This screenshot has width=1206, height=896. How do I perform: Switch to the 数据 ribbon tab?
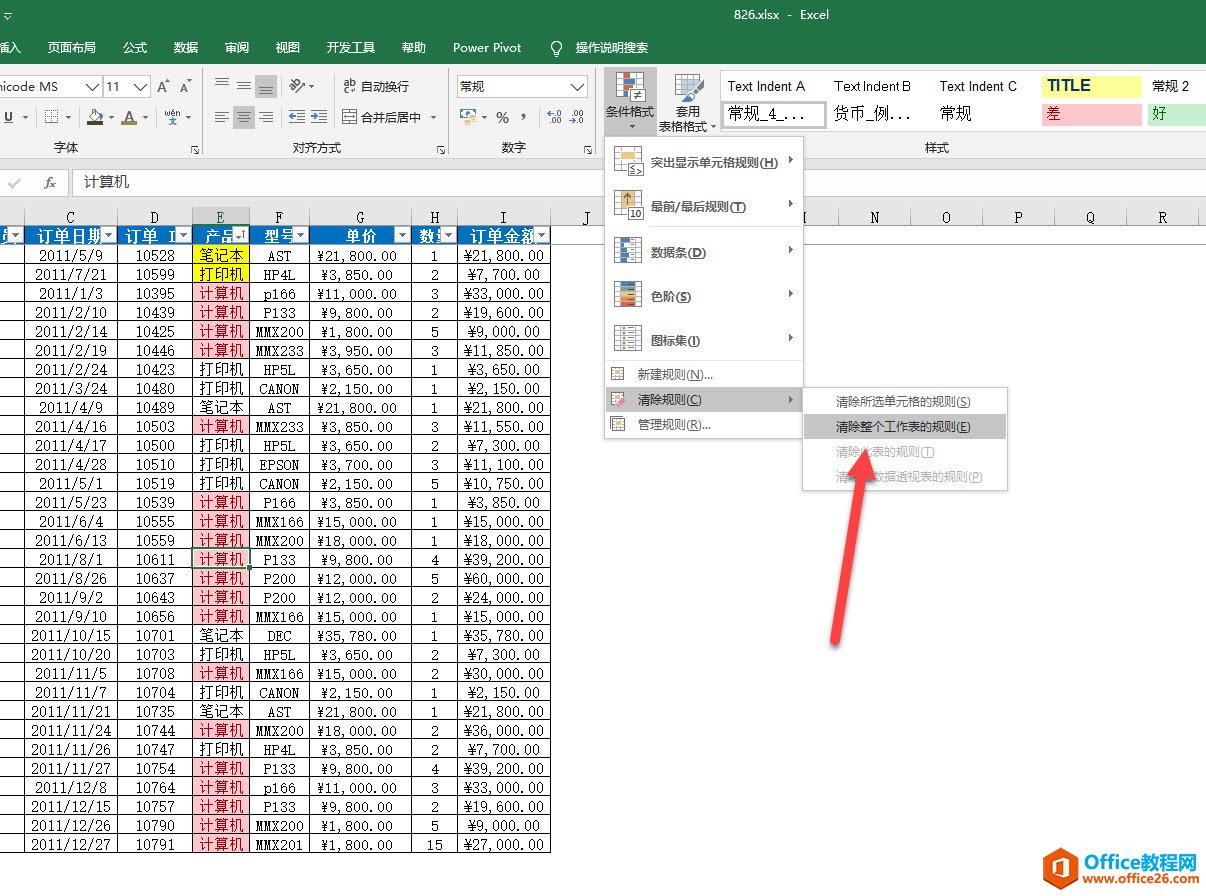pyautogui.click(x=184, y=47)
